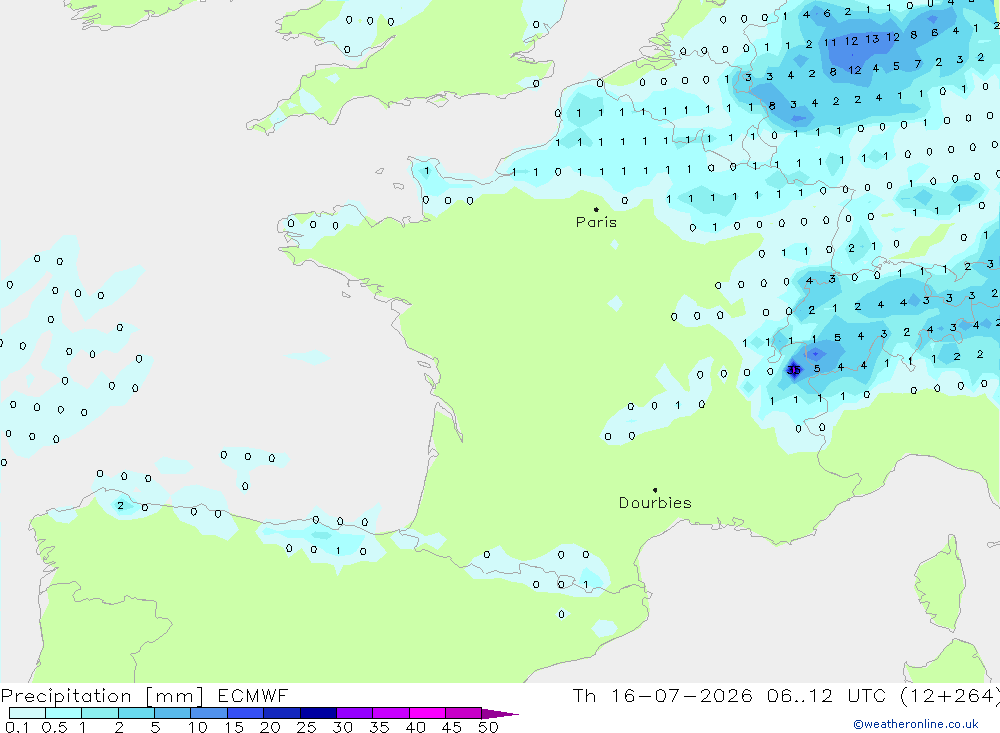Click the 13 mm value on map

point(872,39)
